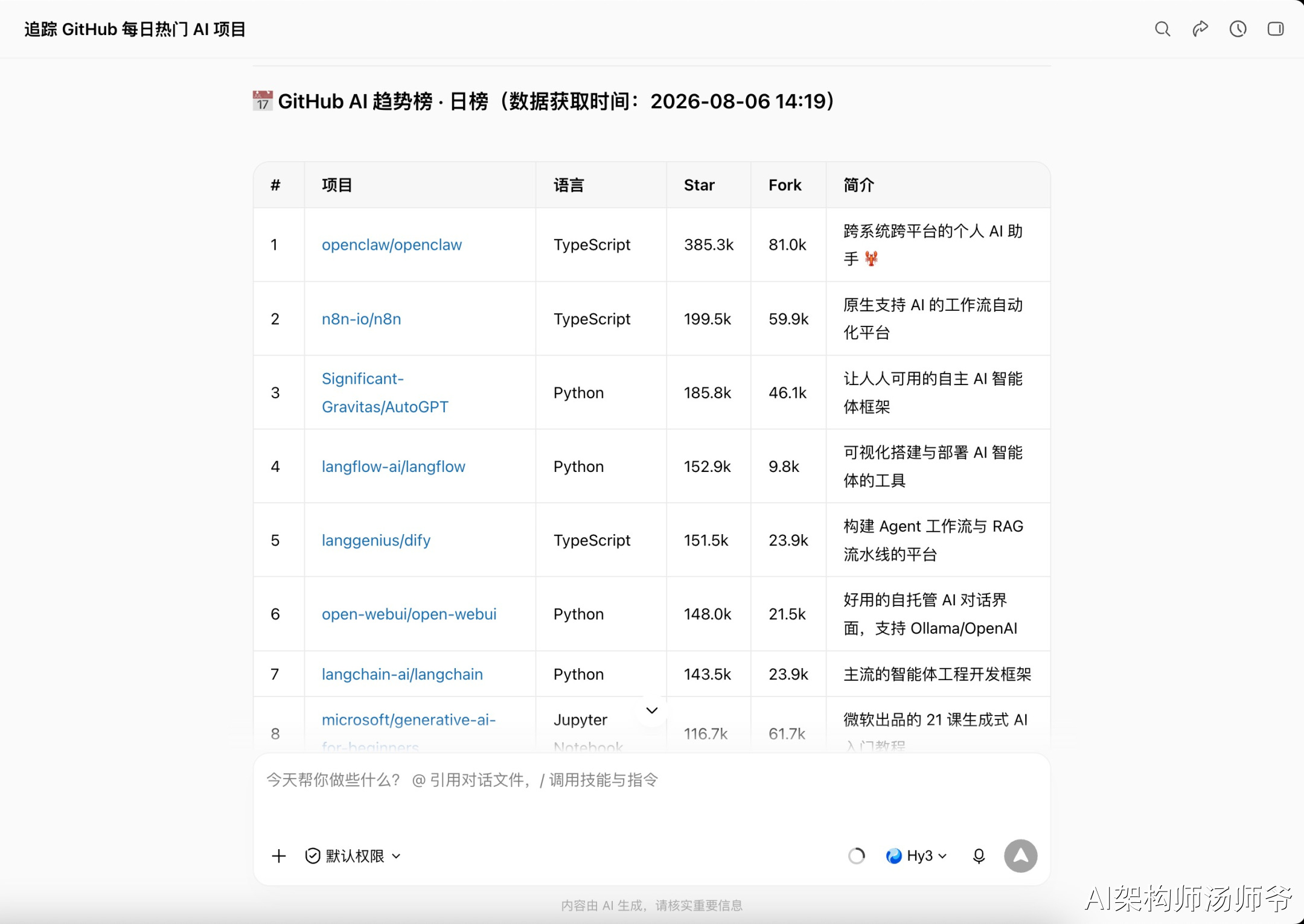Click the 143.5k star count
The height and width of the screenshot is (924, 1304).
tap(708, 674)
